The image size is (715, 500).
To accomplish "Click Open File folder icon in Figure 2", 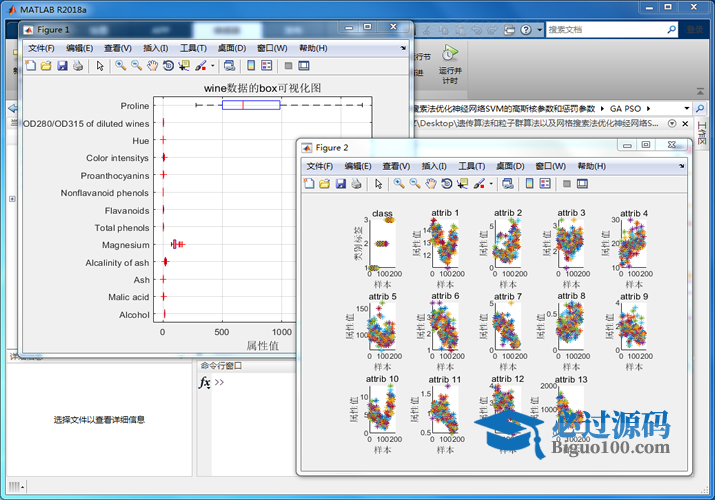I will [x=325, y=184].
